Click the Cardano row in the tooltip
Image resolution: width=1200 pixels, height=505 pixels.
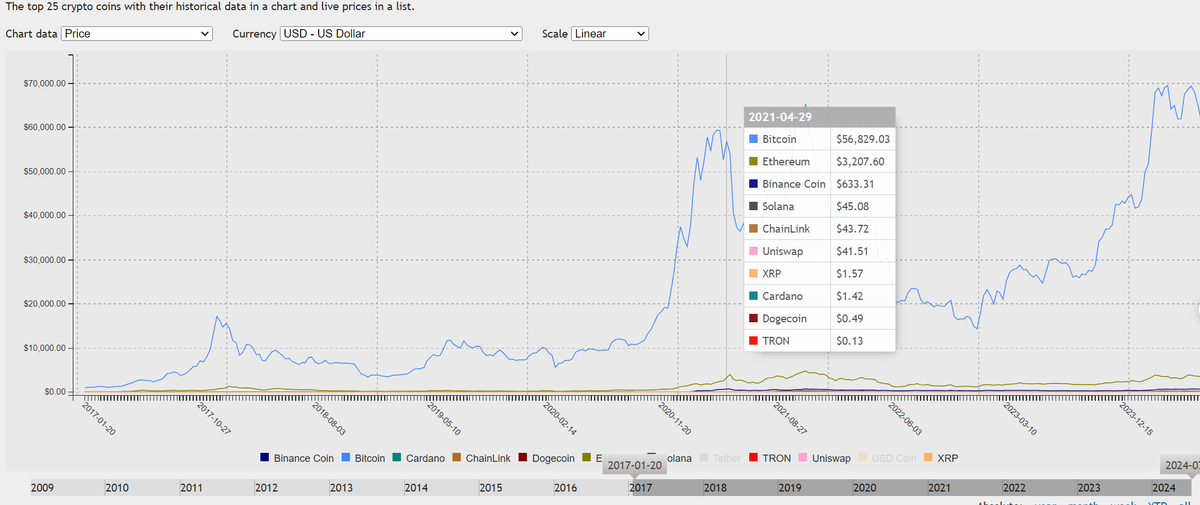coord(818,296)
